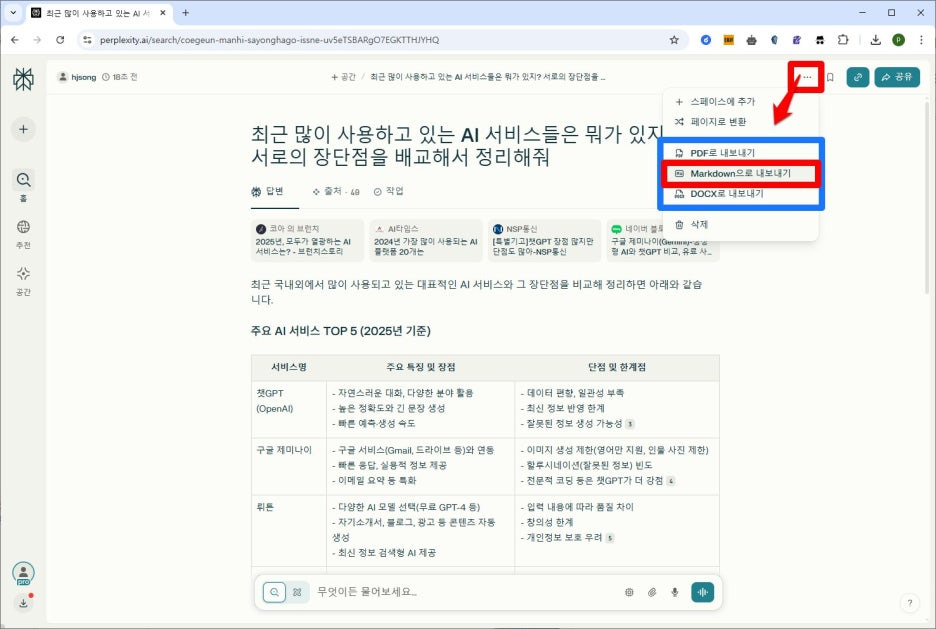This screenshot has width=936, height=629.
Task: Open the 네이버 블로그 source card
Action: pyautogui.click(x=662, y=240)
